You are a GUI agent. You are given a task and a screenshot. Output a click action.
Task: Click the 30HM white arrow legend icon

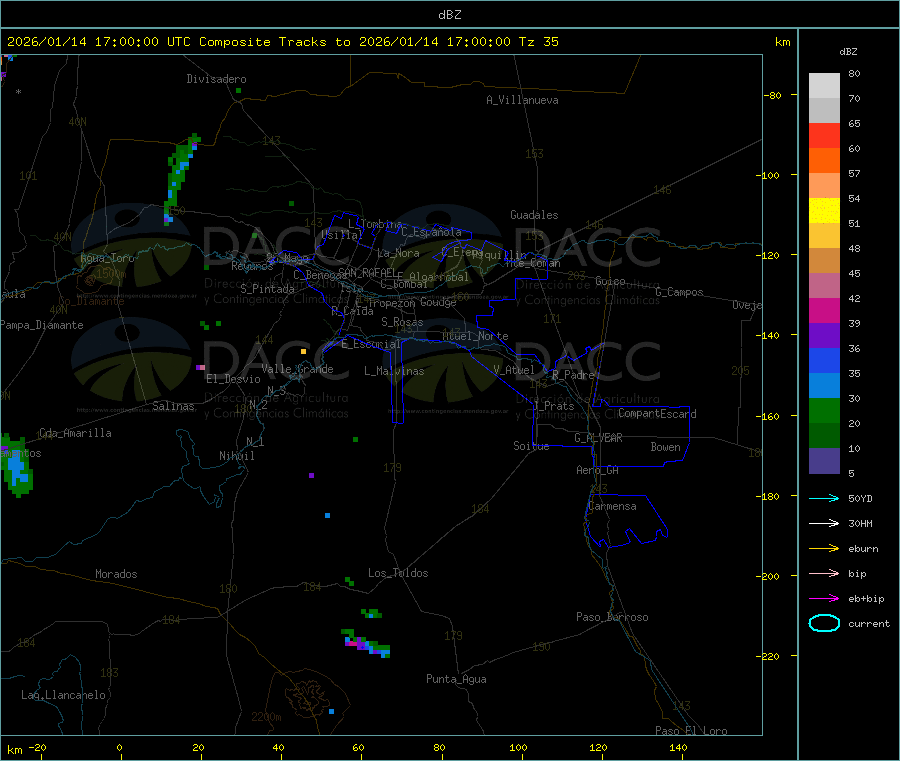pyautogui.click(x=824, y=523)
